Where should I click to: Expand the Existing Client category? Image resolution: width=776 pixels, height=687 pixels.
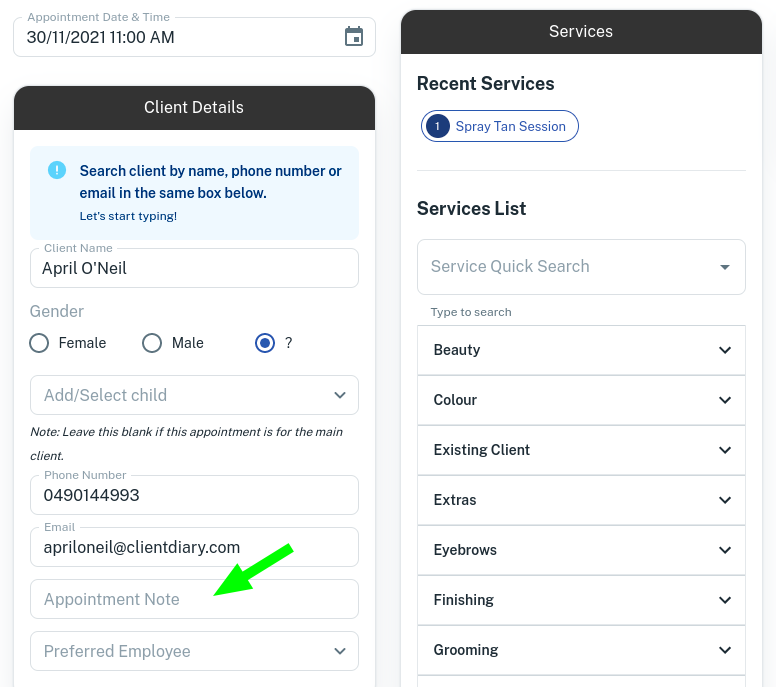(x=580, y=450)
